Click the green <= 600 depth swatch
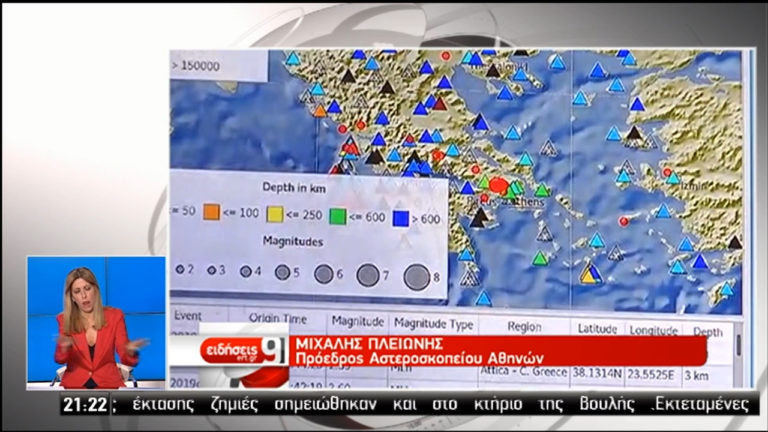The width and height of the screenshot is (768, 432). point(337,216)
